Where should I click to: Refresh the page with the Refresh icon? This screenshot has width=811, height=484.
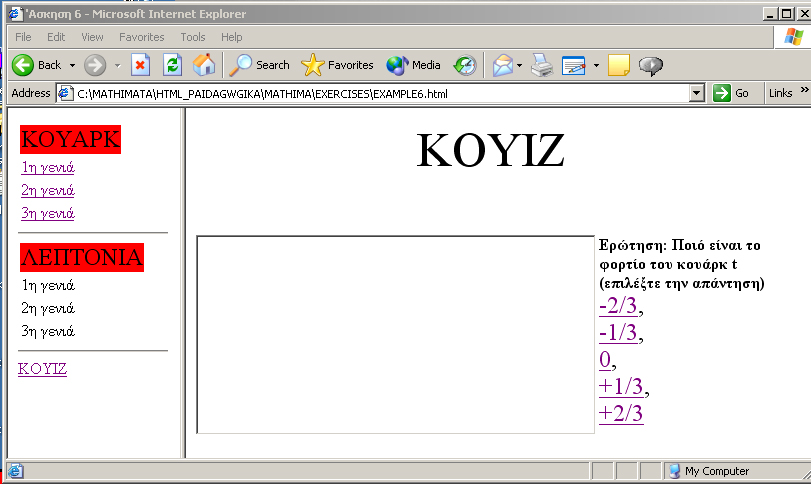tap(172, 65)
